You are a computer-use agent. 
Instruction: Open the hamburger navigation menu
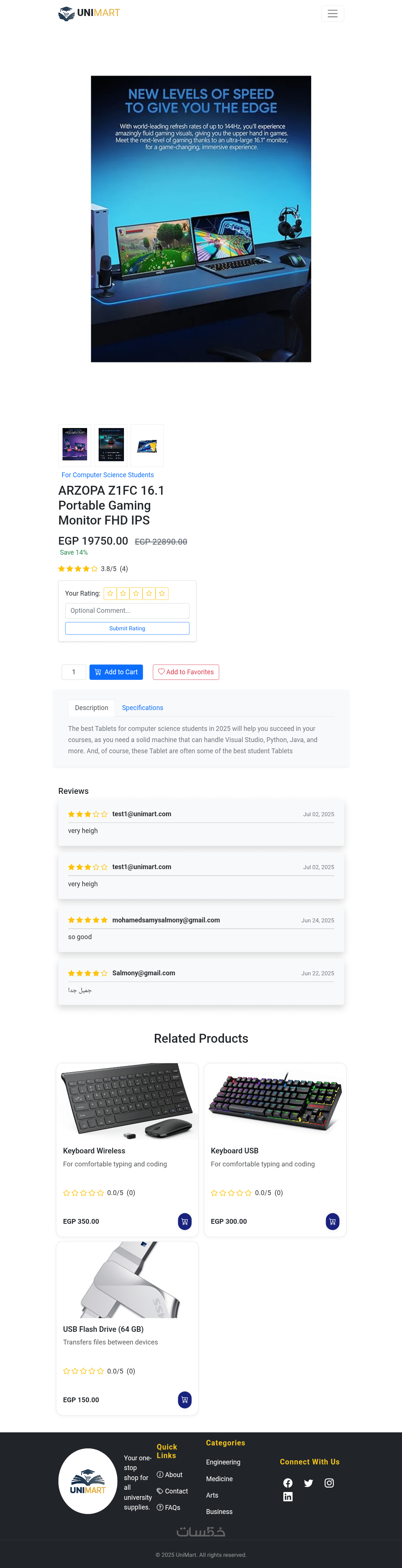coord(332,13)
